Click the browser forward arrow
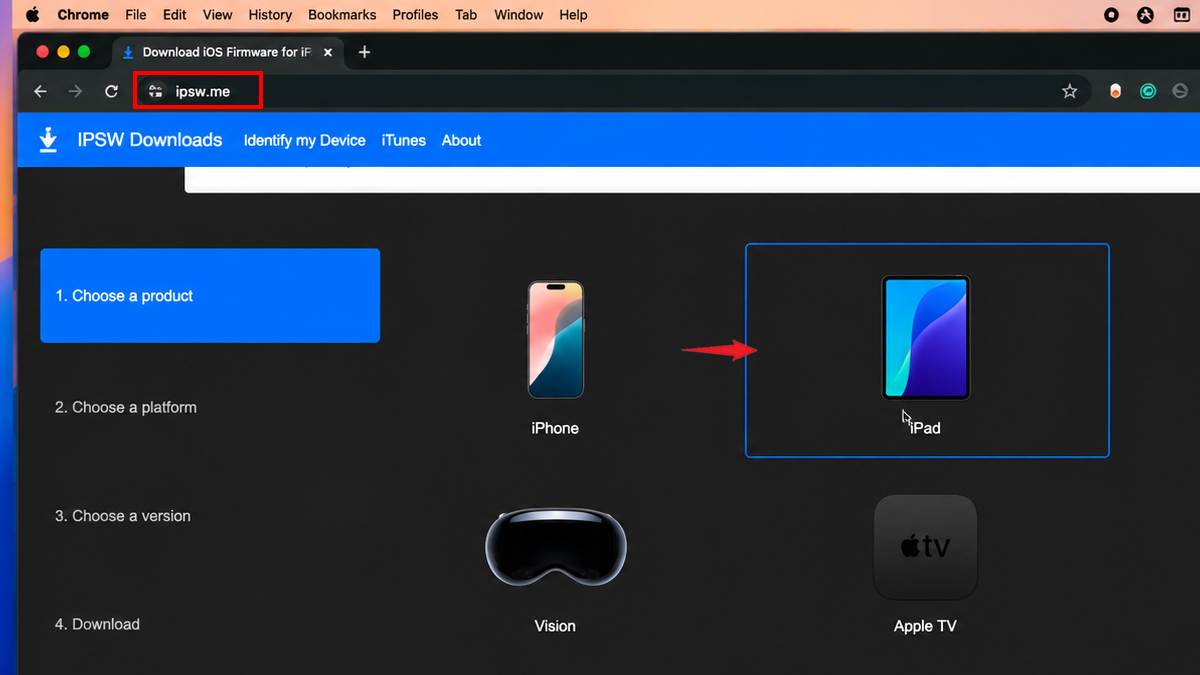Viewport: 1200px width, 675px height. [75, 91]
